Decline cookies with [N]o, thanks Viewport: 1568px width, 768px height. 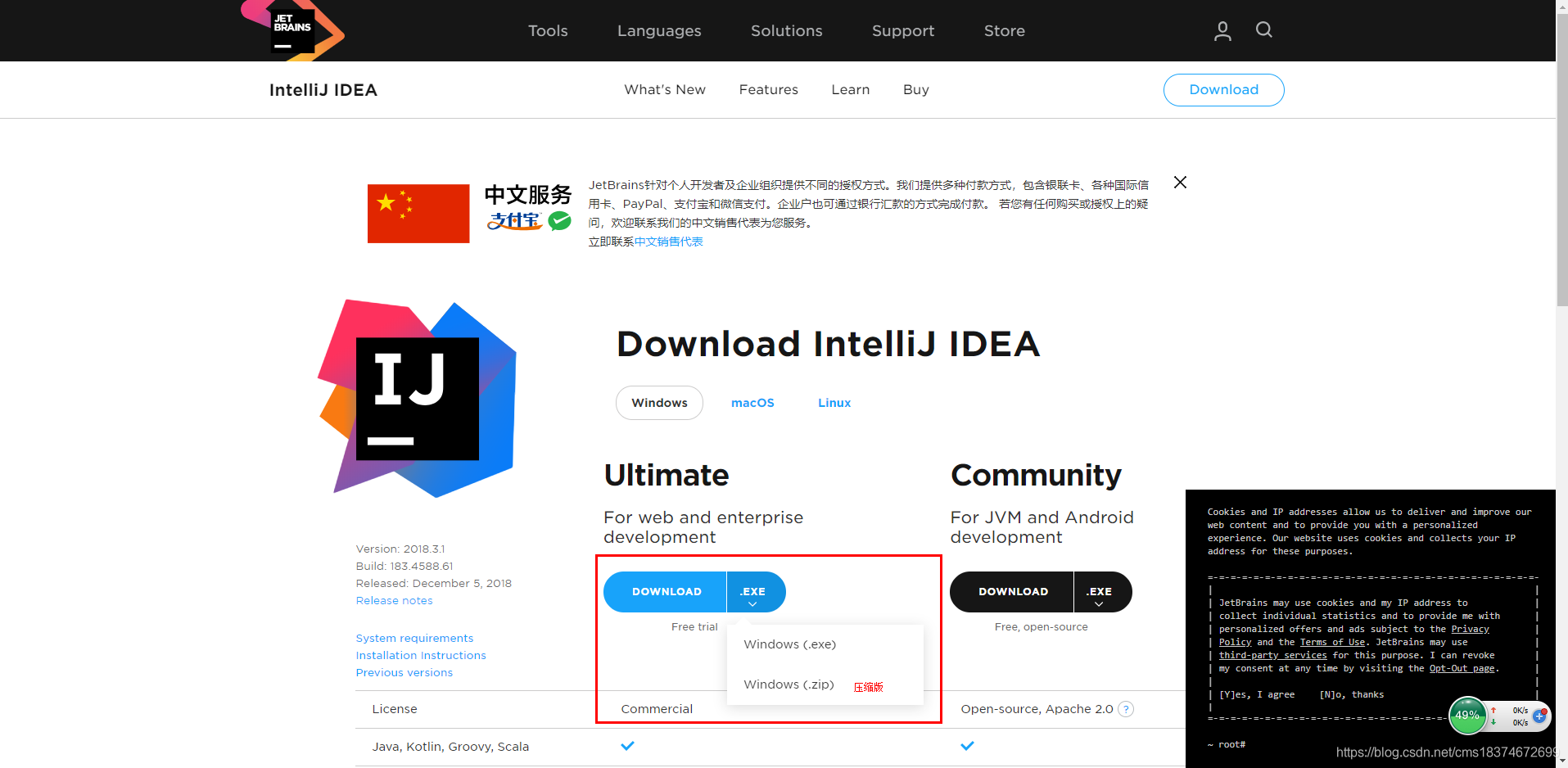(1352, 694)
